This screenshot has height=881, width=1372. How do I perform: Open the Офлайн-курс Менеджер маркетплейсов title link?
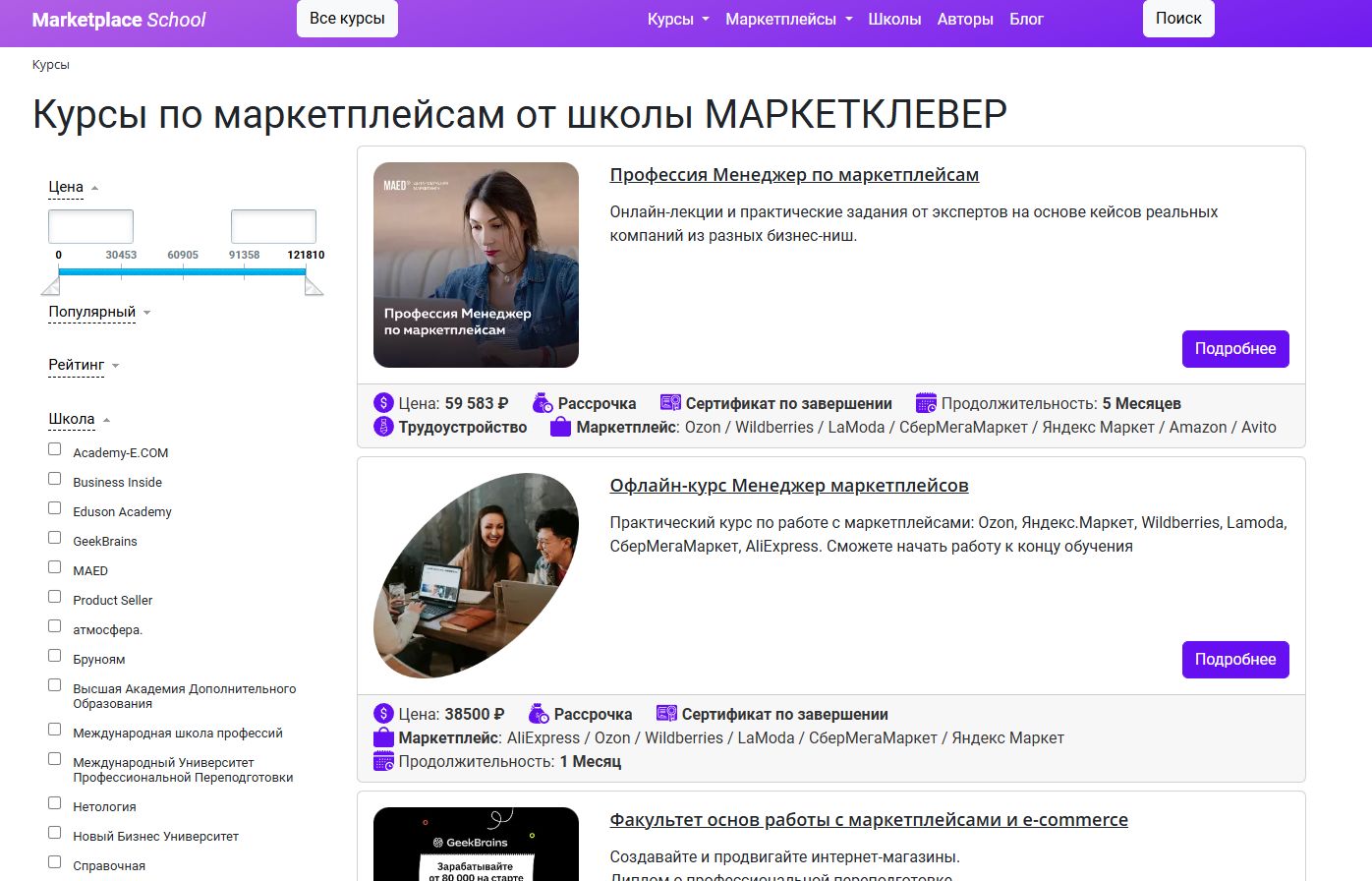[x=789, y=486]
